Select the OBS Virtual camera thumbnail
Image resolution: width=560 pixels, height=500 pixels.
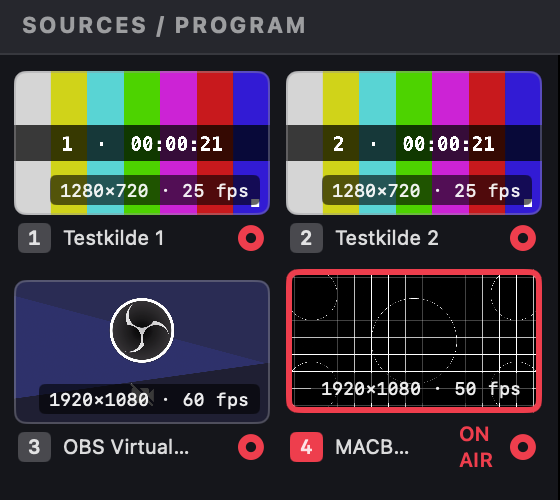[x=142, y=352]
